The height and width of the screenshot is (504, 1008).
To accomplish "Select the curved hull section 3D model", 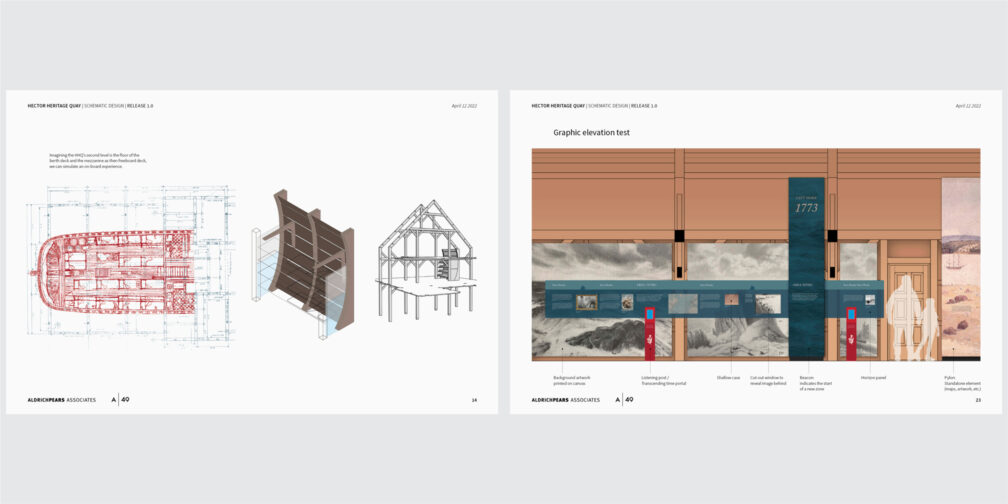I will [303, 260].
